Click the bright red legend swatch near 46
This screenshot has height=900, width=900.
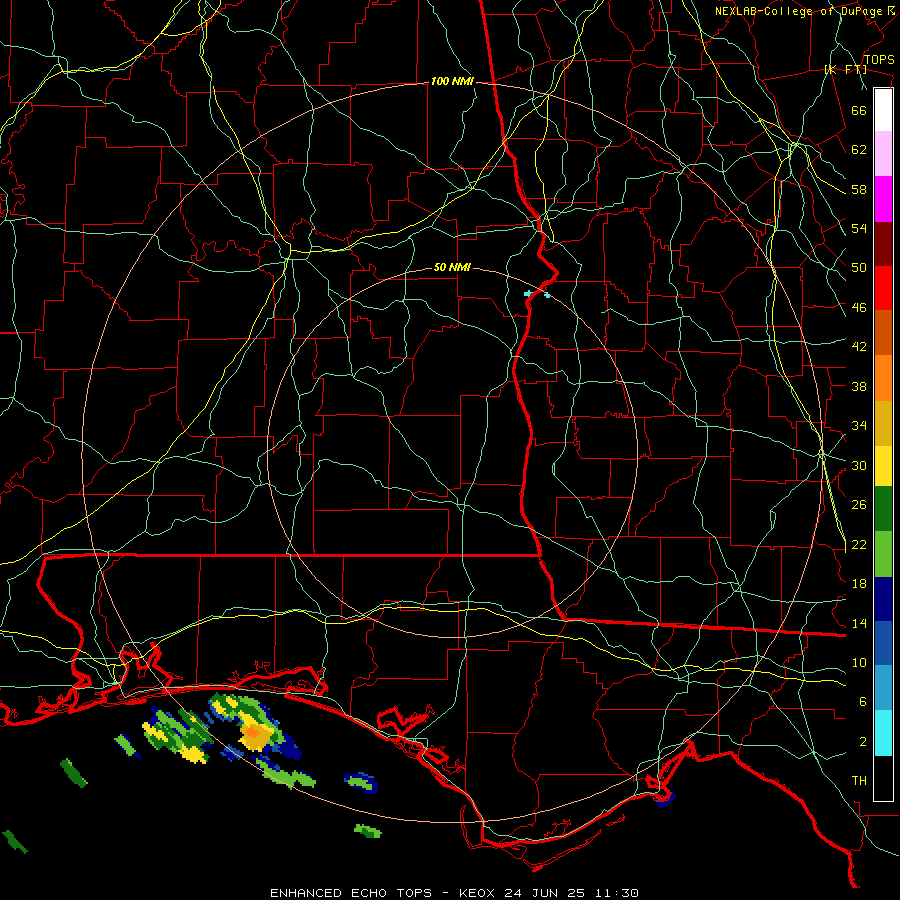[x=883, y=288]
